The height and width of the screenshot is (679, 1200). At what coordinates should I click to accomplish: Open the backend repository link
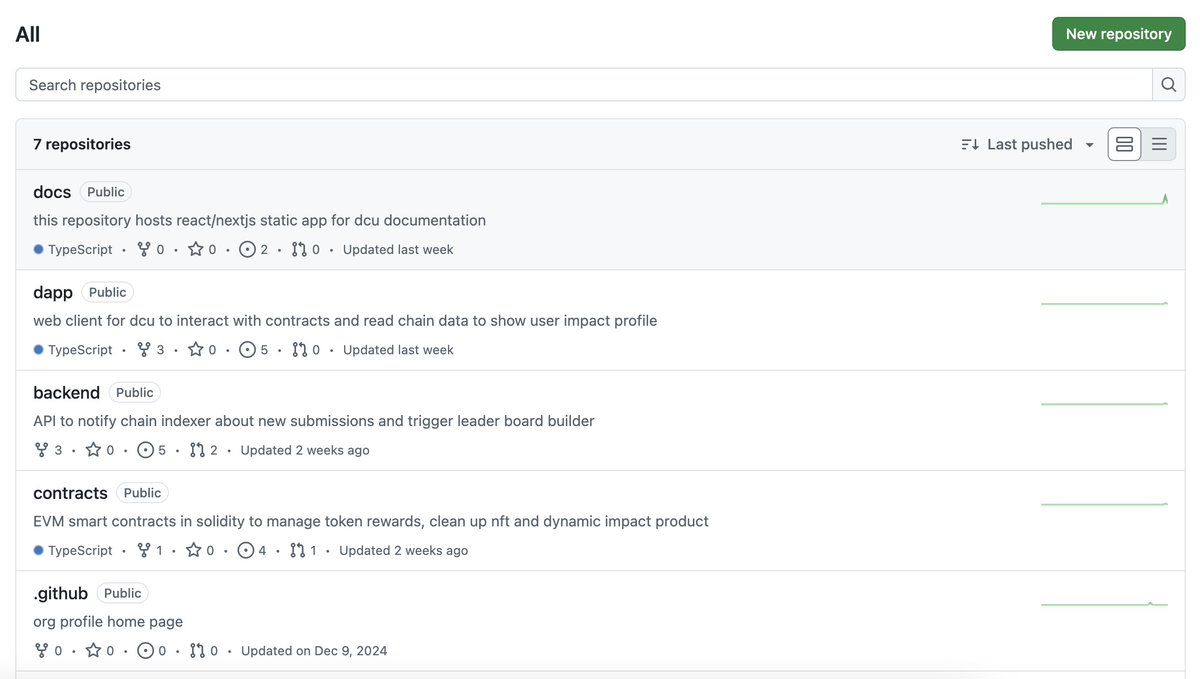click(x=67, y=392)
